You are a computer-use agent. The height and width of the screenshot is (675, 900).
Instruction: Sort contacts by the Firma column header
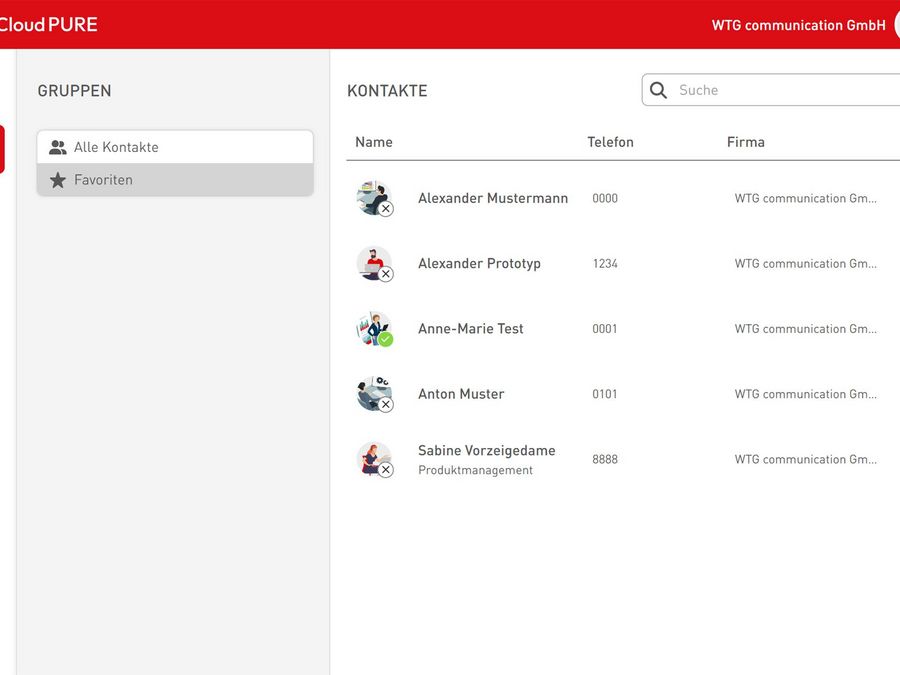click(x=745, y=142)
